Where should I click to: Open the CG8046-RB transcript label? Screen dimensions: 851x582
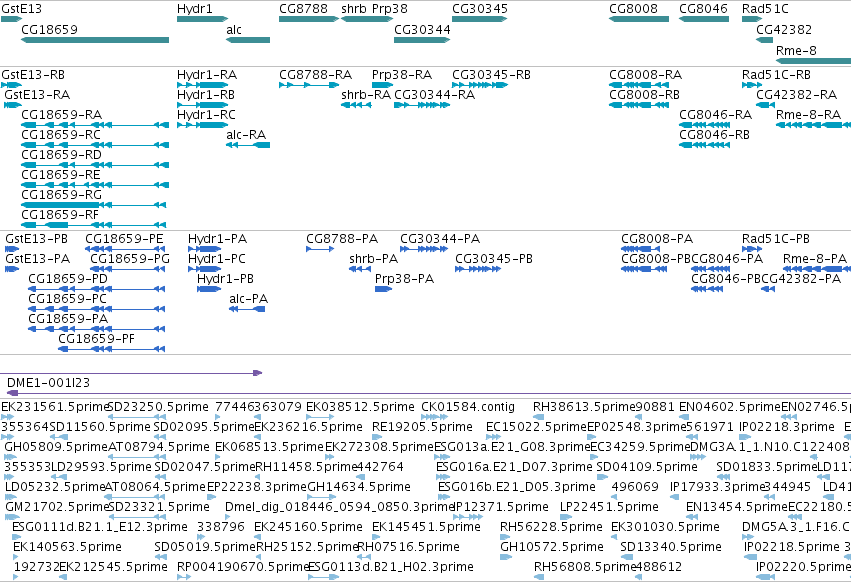714,135
